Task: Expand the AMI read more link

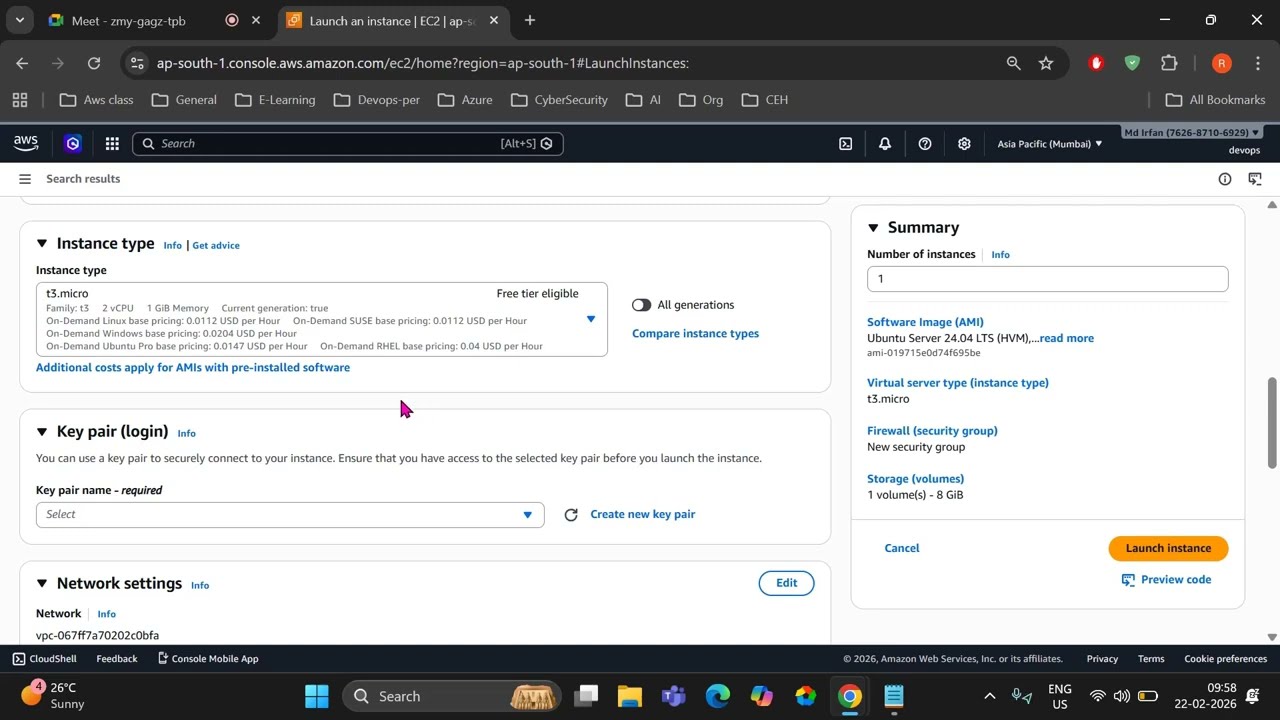Action: (1066, 338)
